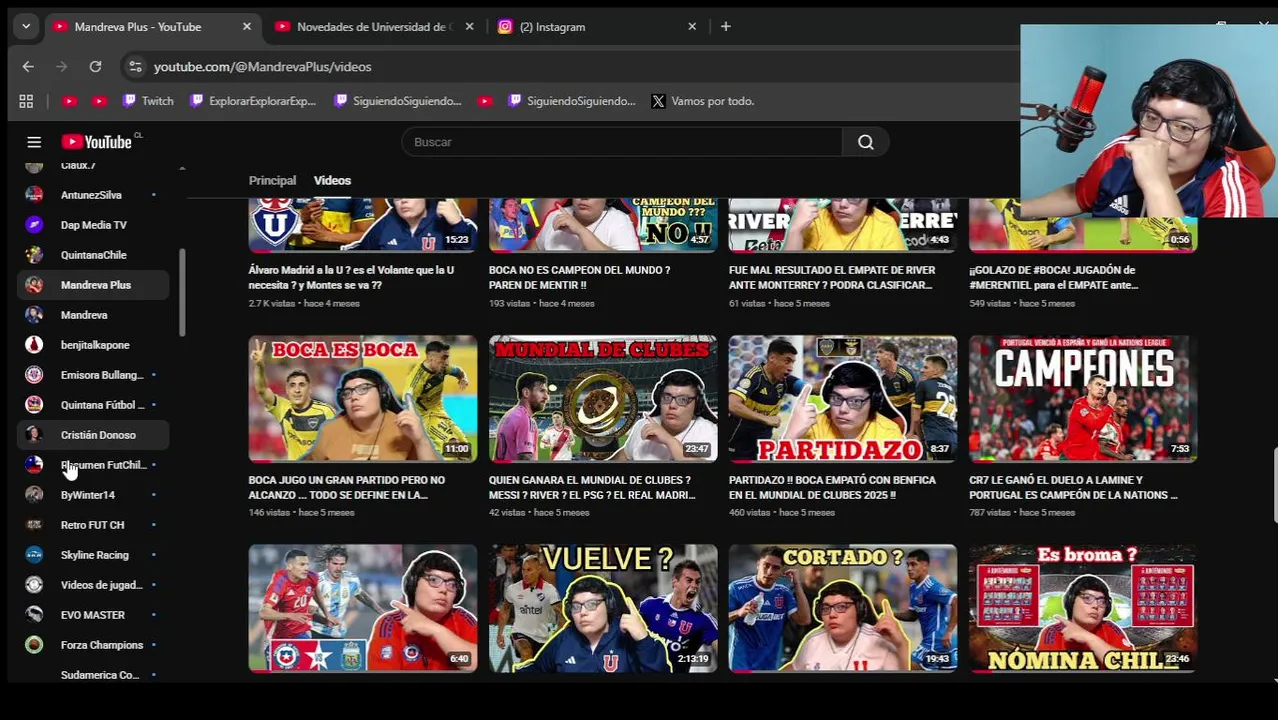
Task: Open Emisora Bullang... subscription
Action: (93, 375)
